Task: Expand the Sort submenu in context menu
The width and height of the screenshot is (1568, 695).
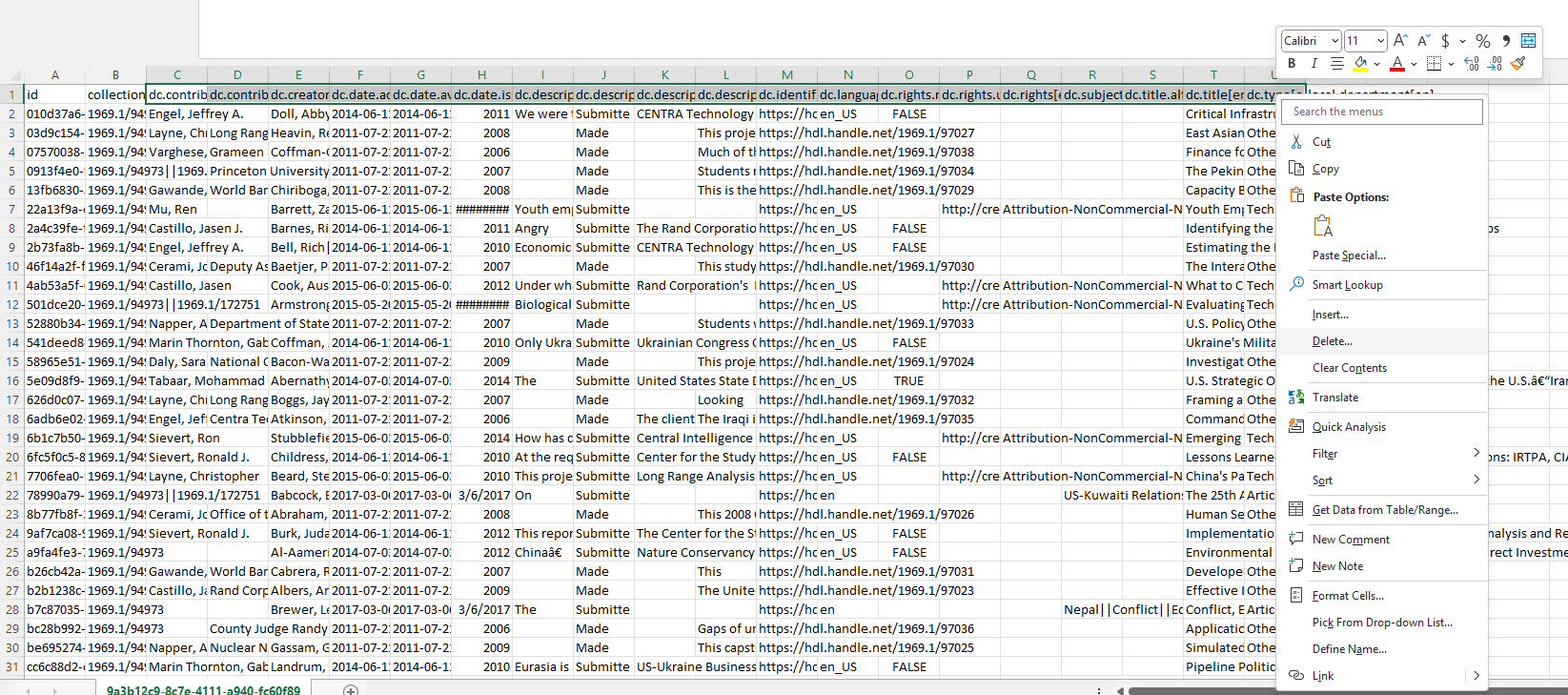Action: [x=1476, y=480]
